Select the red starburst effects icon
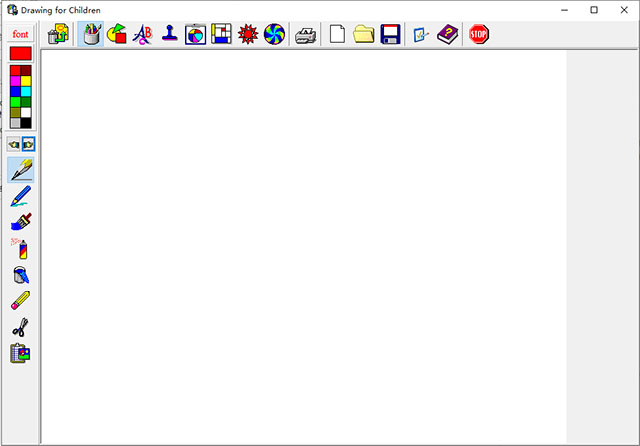Viewport: 640px width, 446px height. coord(248,34)
